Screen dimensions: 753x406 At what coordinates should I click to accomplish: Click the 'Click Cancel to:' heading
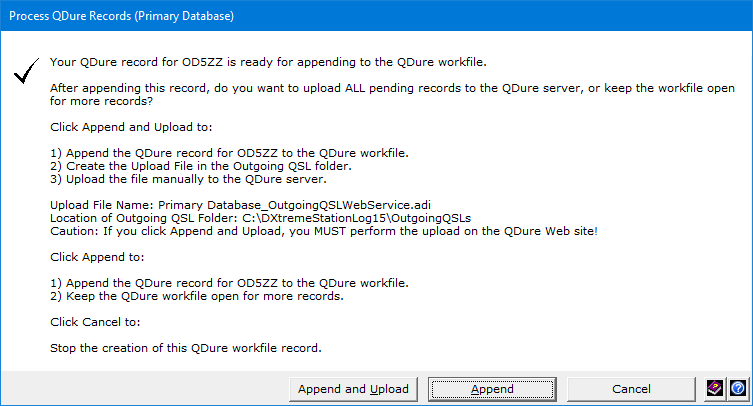[96, 322]
